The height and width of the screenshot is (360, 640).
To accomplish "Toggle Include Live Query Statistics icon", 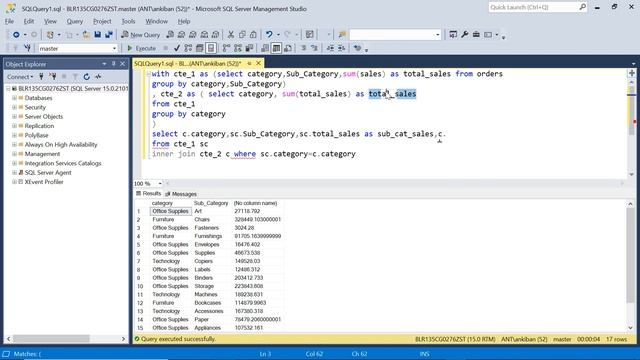I will (238, 48).
